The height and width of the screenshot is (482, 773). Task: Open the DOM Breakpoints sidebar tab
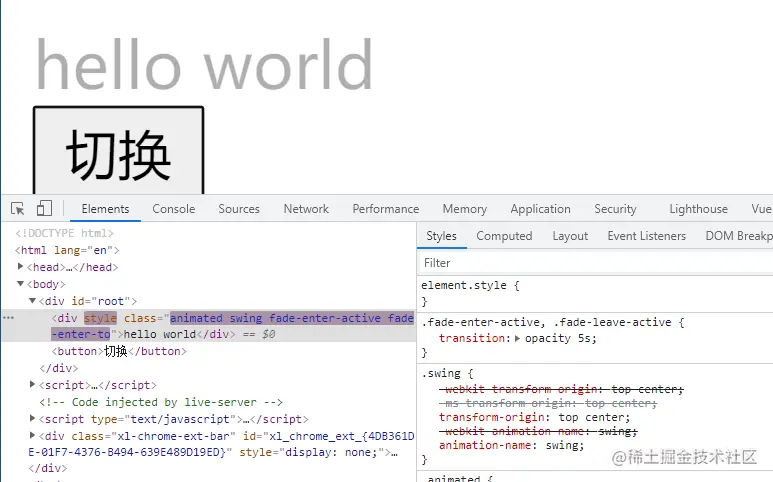(x=738, y=236)
